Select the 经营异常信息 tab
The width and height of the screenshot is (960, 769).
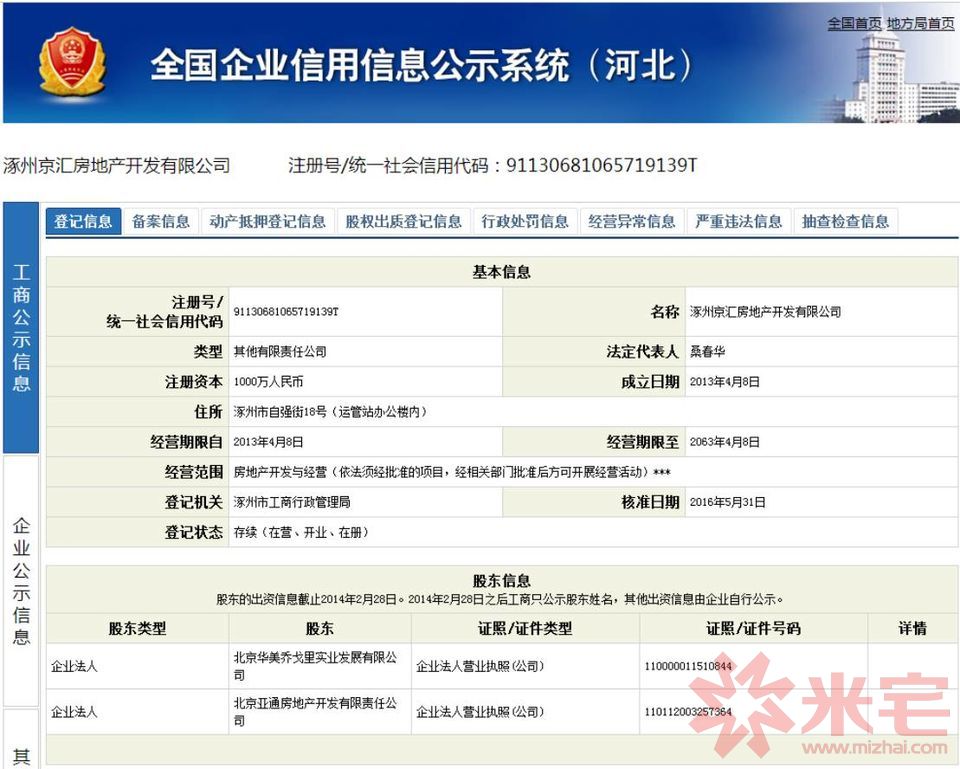tap(632, 221)
